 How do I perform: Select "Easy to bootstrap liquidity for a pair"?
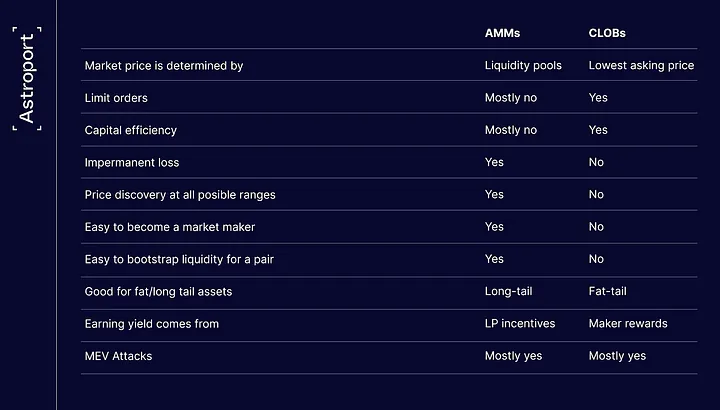tap(179, 259)
